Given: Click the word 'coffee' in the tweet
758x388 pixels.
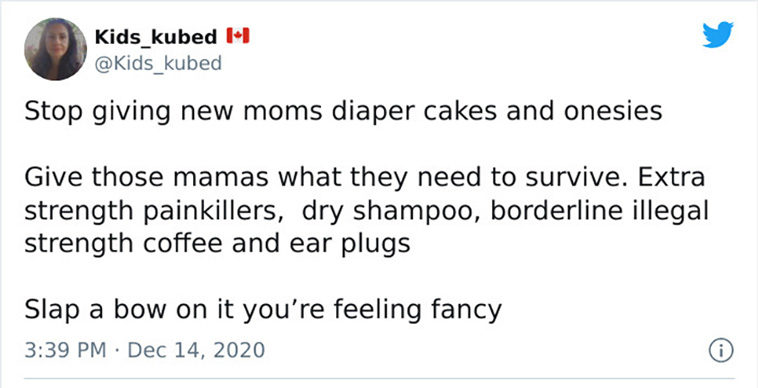Looking at the screenshot, I should [x=183, y=243].
